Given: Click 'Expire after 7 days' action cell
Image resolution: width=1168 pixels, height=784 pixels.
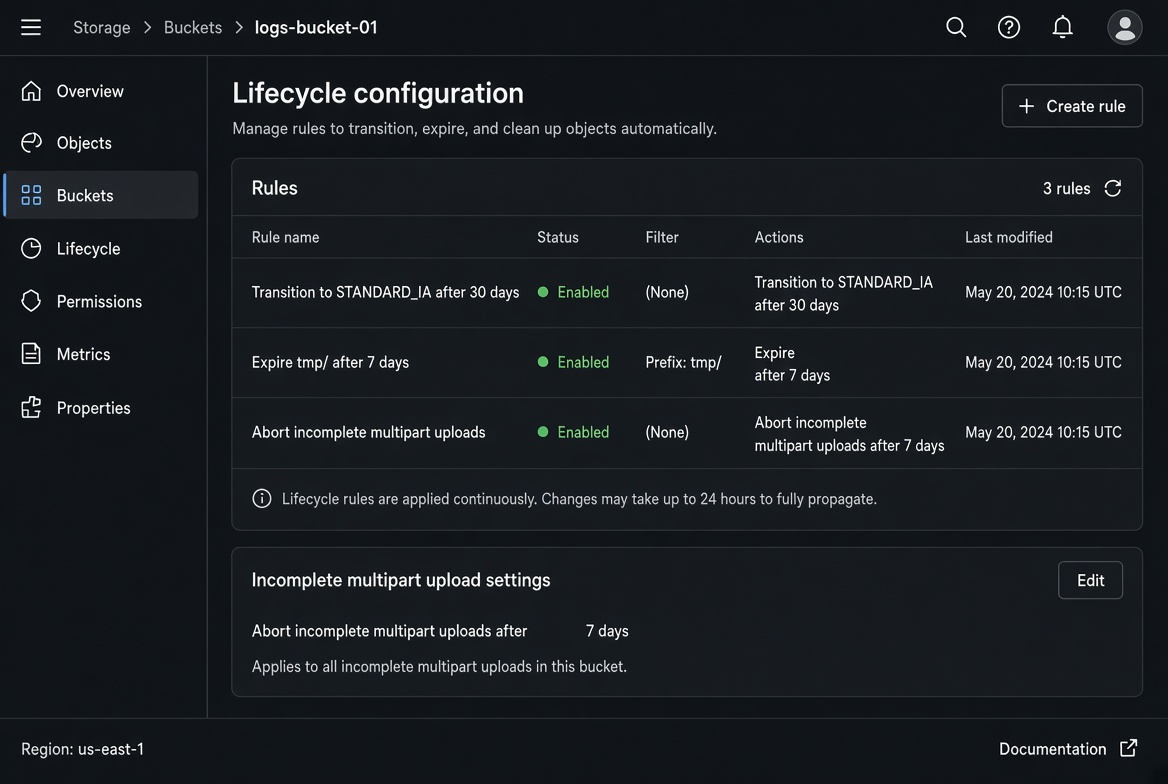Looking at the screenshot, I should [792, 364].
